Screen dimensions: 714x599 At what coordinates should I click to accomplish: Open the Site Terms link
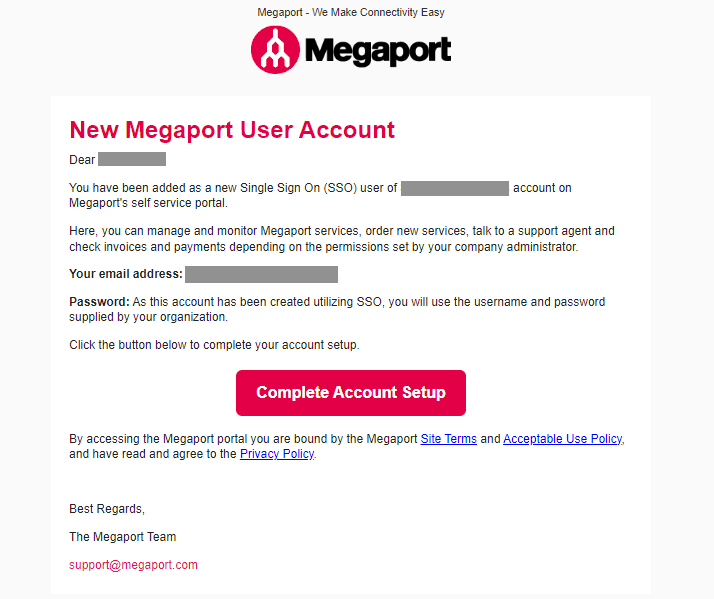[449, 439]
